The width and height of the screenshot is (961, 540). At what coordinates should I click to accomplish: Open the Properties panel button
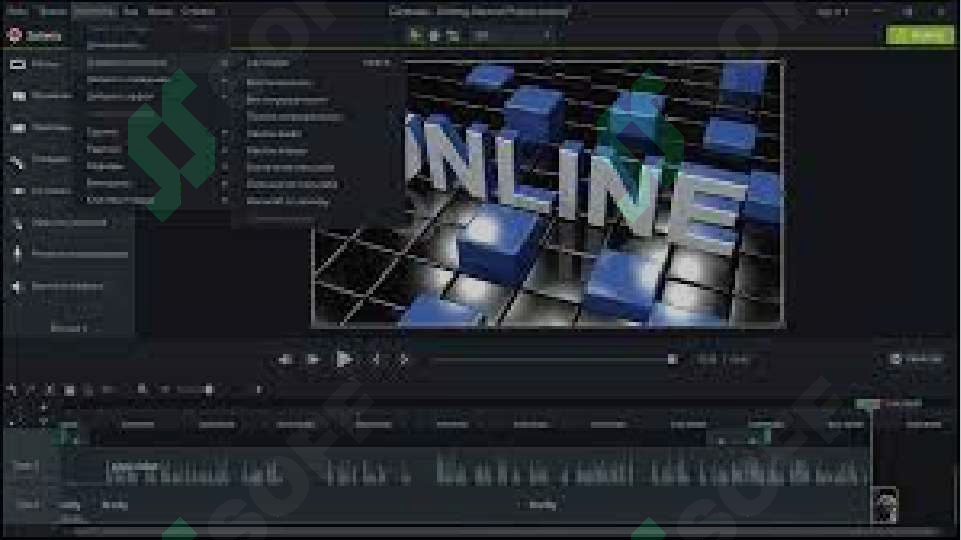coord(917,359)
